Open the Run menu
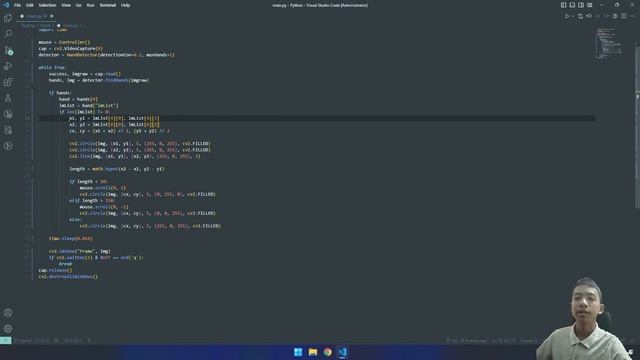The height and width of the screenshot is (360, 640). tap(90, 5)
